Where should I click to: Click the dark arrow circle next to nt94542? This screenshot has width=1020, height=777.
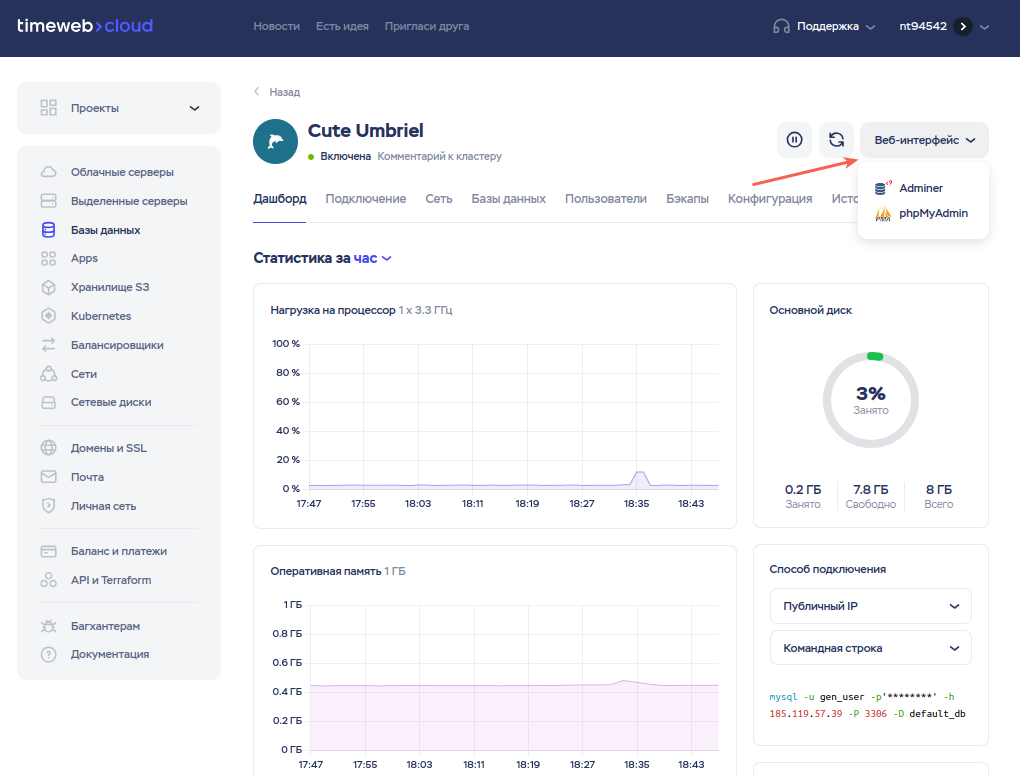[x=963, y=26]
